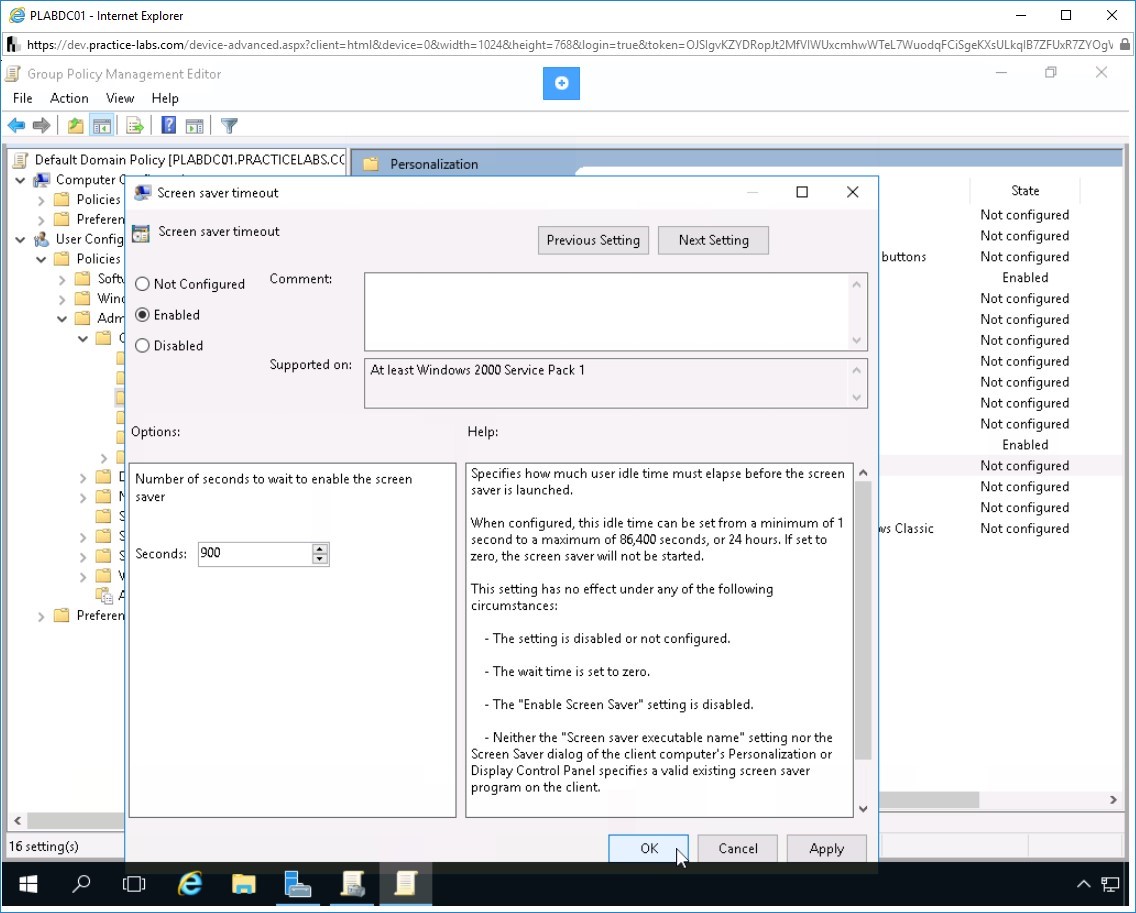Apply the screen saver timeout setting
Image resolution: width=1136 pixels, height=913 pixels.
[827, 849]
